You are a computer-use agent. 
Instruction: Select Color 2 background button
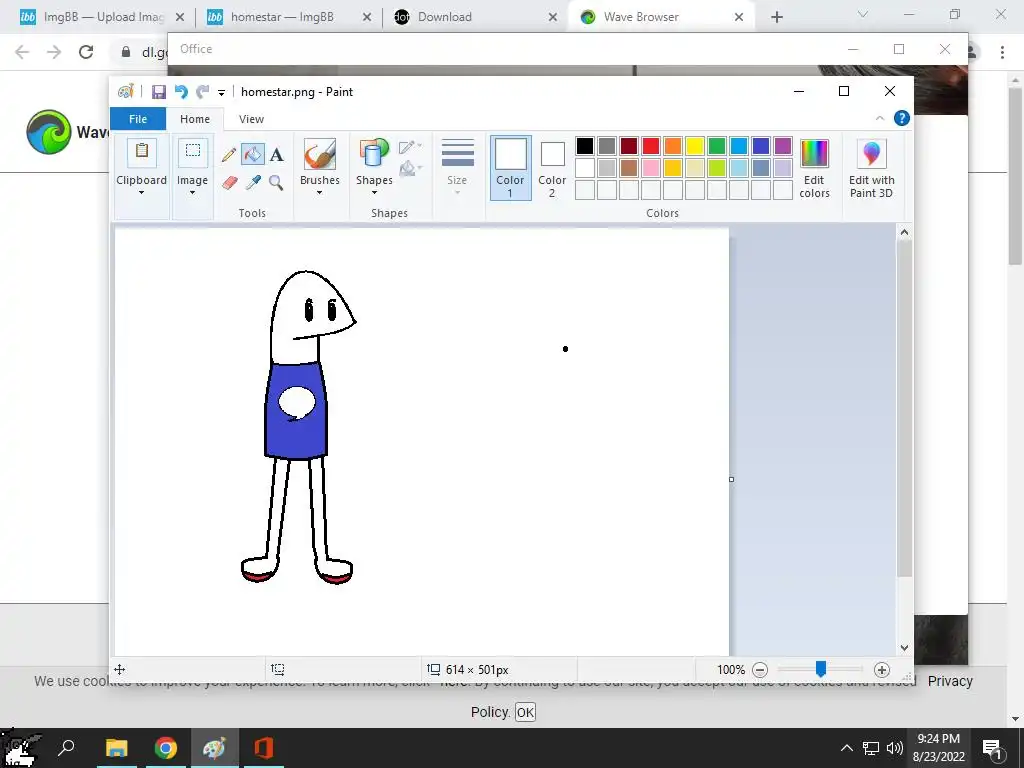tap(552, 167)
